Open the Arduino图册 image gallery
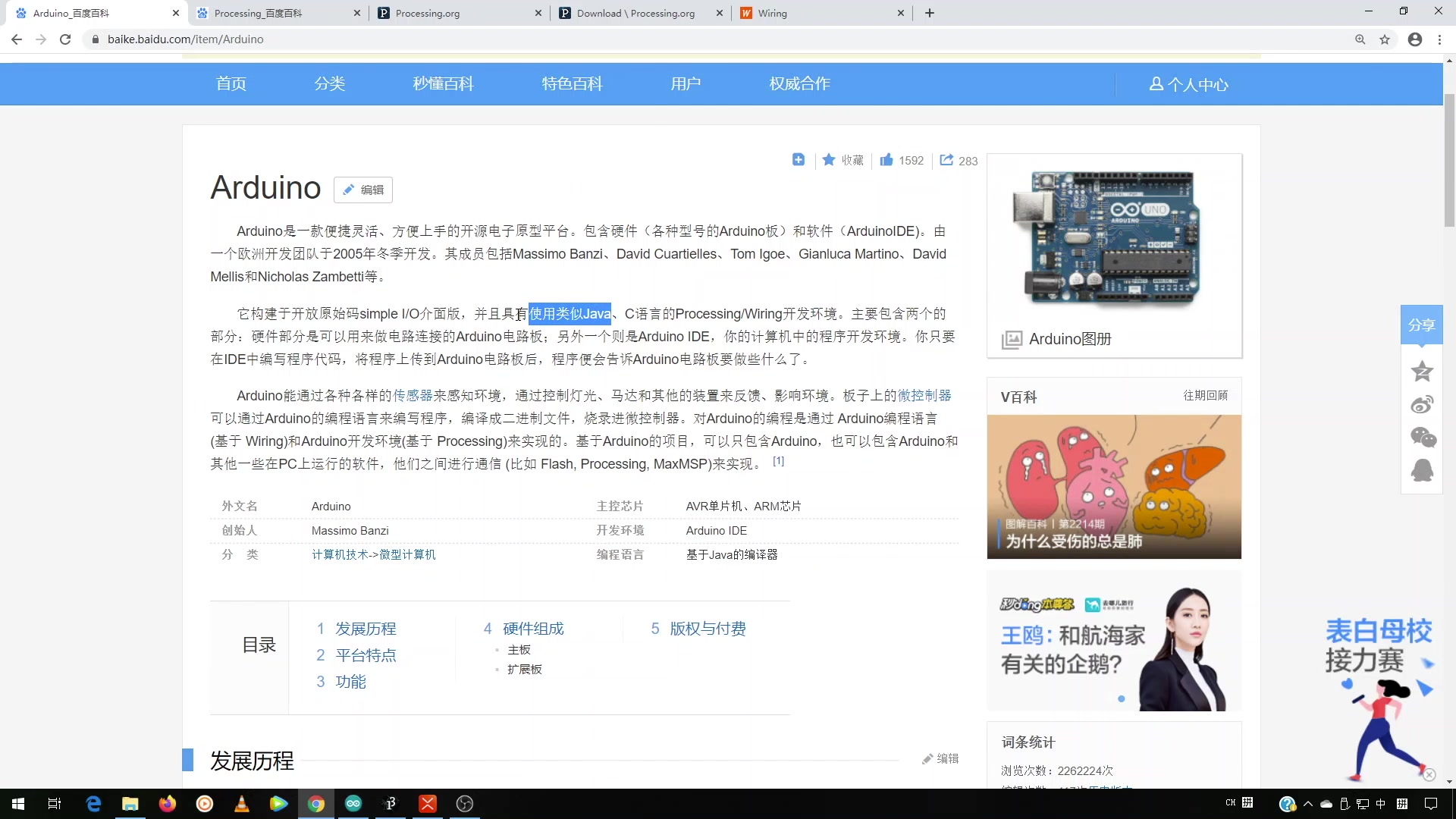 [1068, 339]
